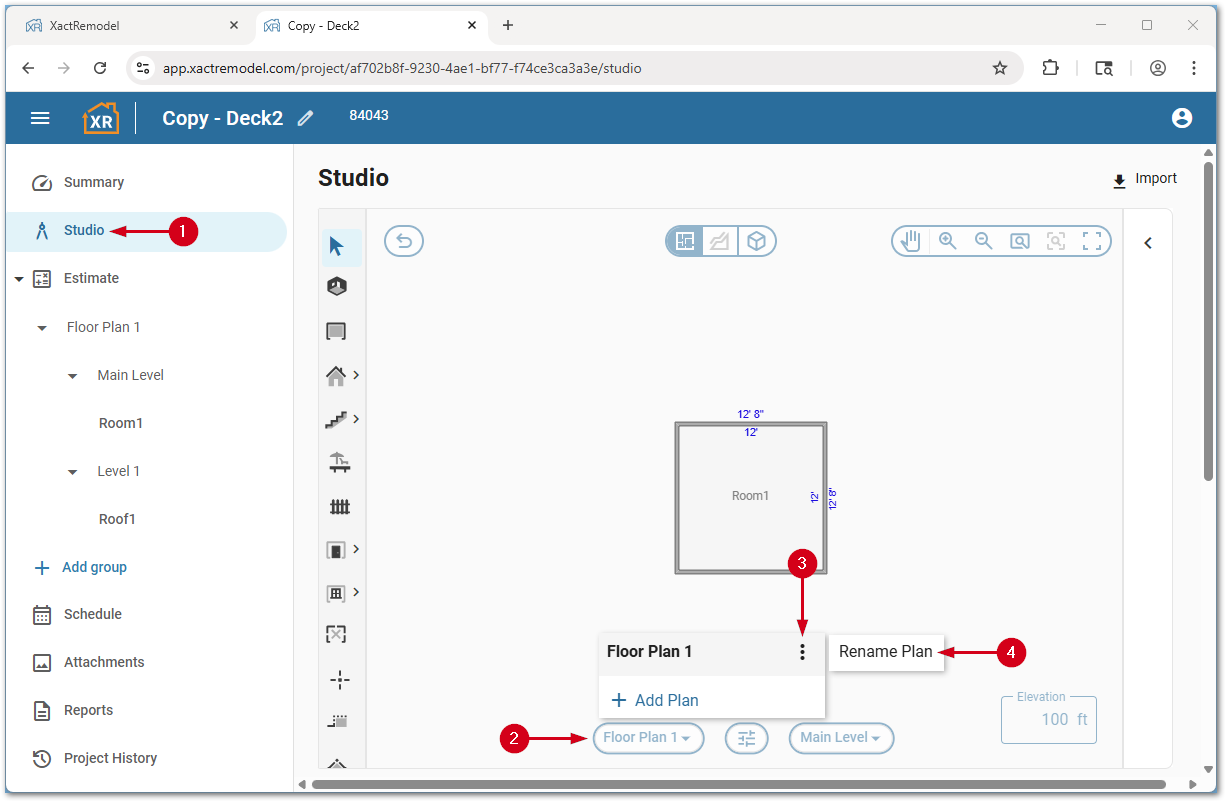Activate the fullscreen view icon
Image resolution: width=1226 pixels, height=802 pixels.
pyautogui.click(x=1092, y=241)
